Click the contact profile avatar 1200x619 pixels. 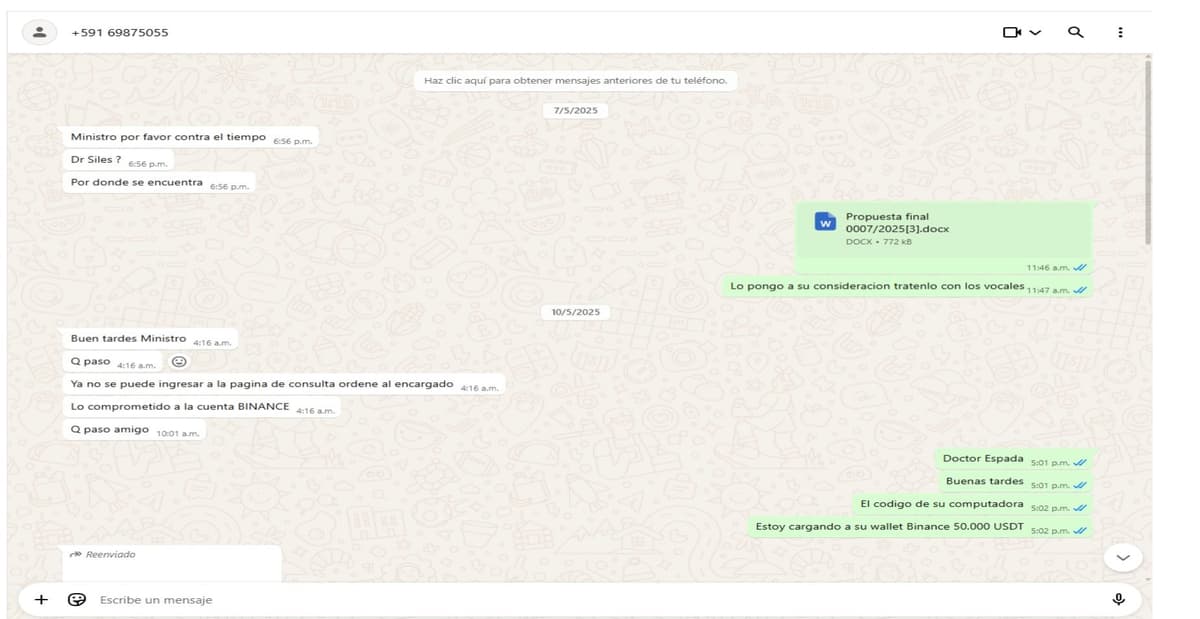(x=39, y=31)
